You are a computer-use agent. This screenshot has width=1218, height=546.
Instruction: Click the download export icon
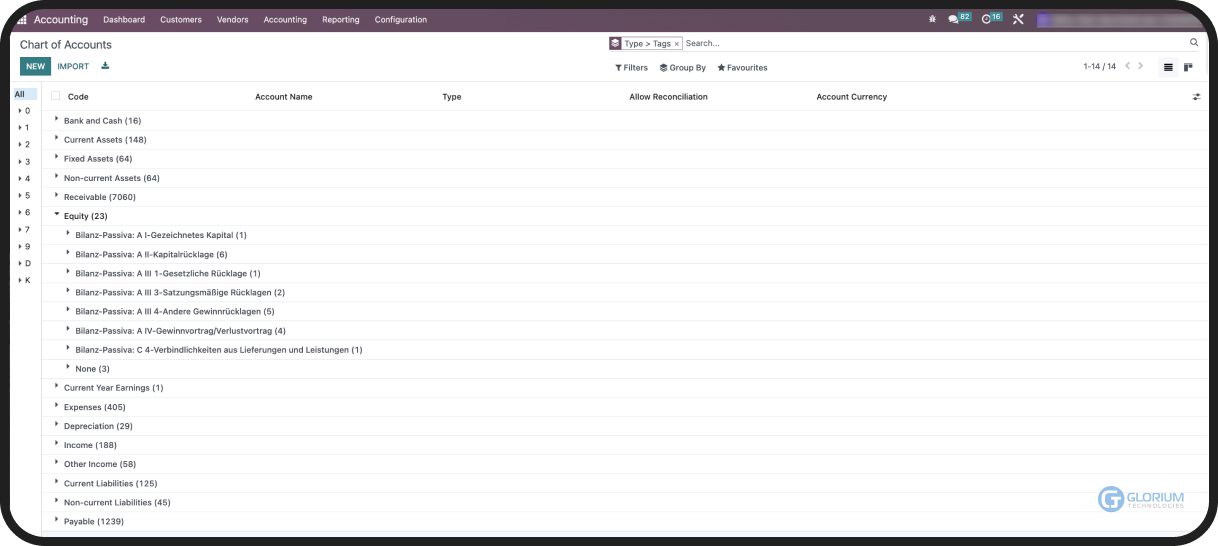pyautogui.click(x=106, y=67)
